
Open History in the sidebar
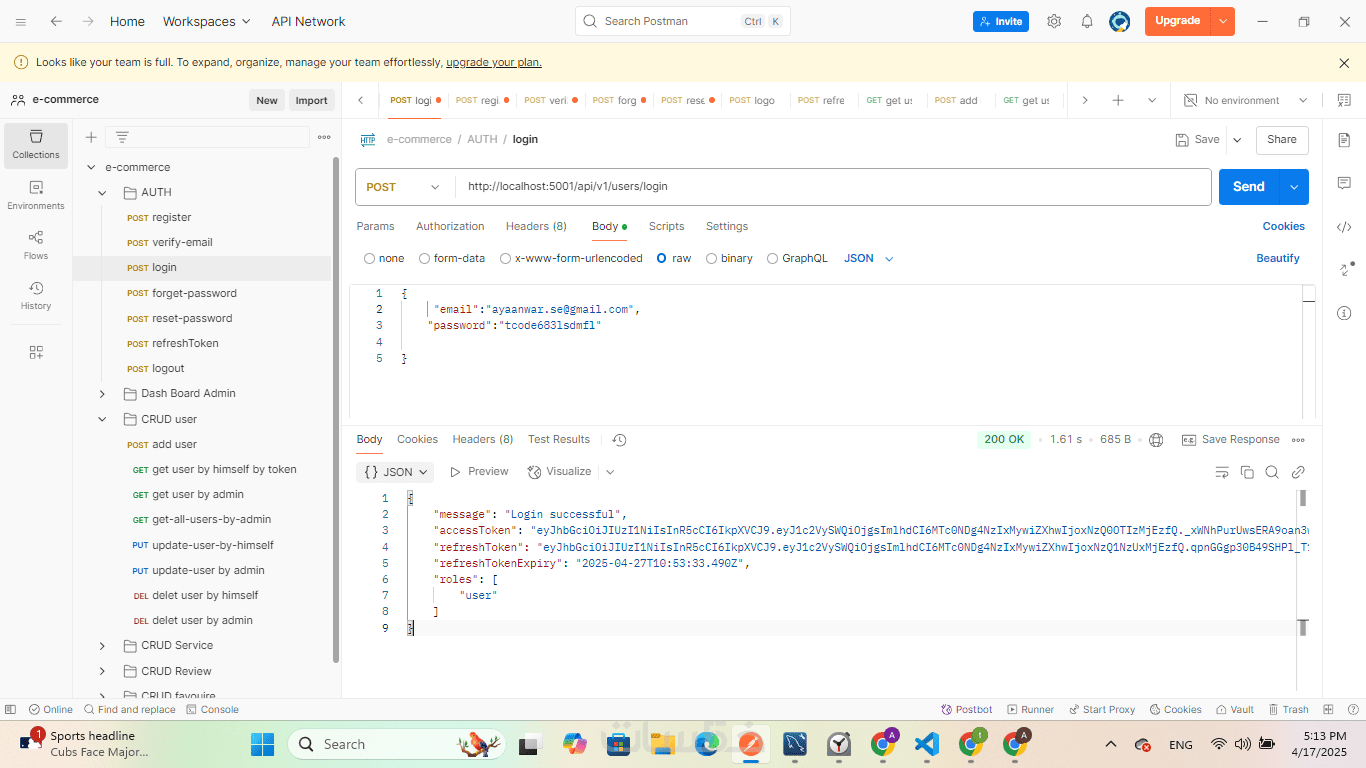click(36, 295)
